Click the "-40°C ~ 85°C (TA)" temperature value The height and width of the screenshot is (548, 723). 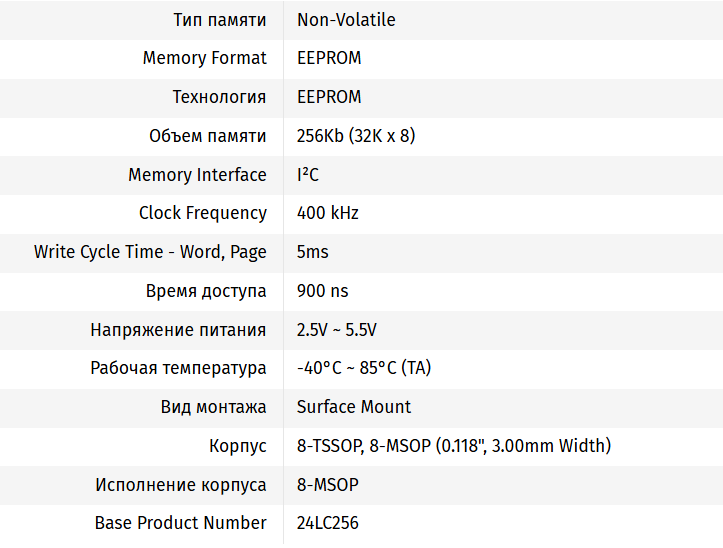click(364, 368)
